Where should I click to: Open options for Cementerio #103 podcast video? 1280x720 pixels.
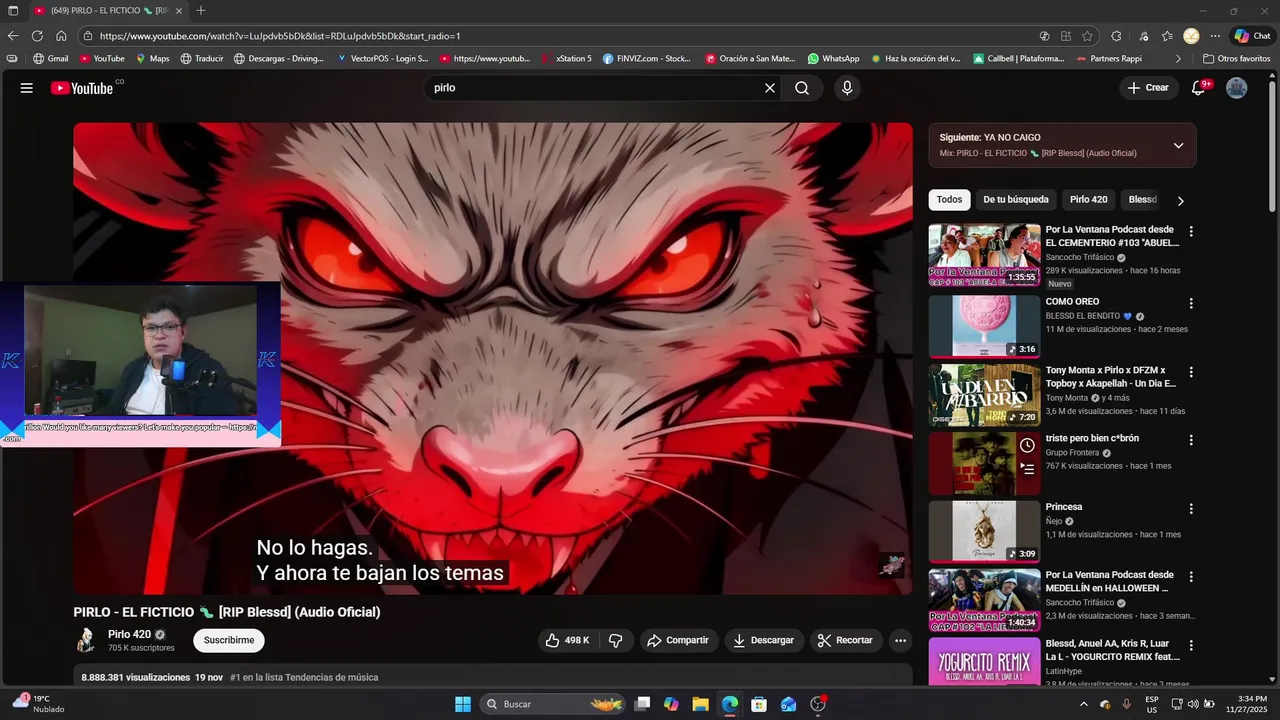tap(1190, 231)
